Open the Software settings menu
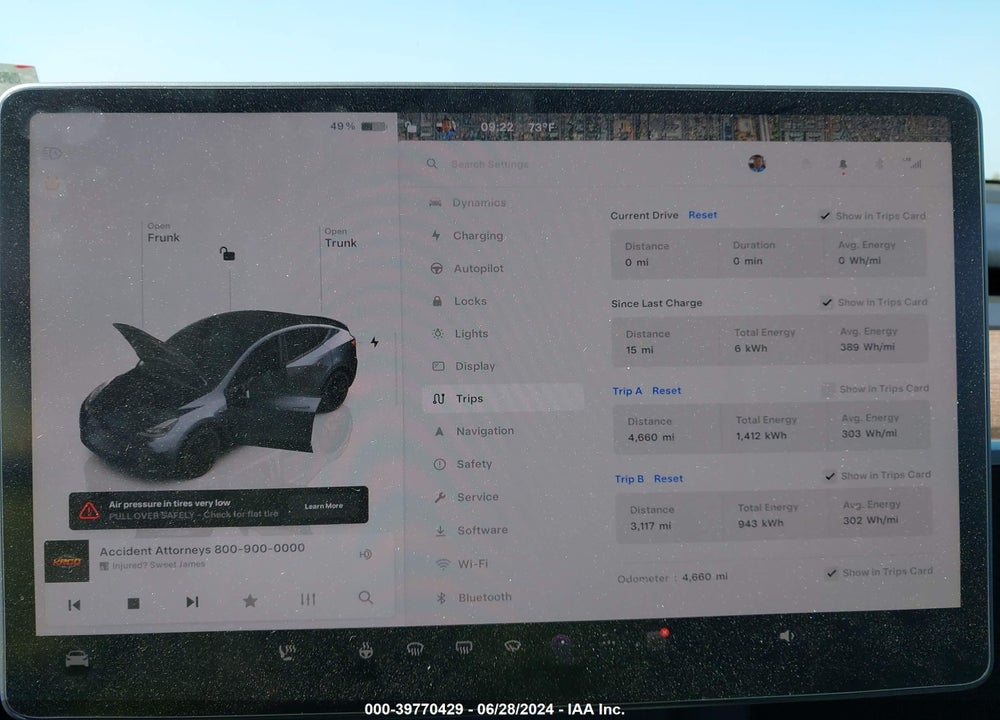 pyautogui.click(x=471, y=530)
